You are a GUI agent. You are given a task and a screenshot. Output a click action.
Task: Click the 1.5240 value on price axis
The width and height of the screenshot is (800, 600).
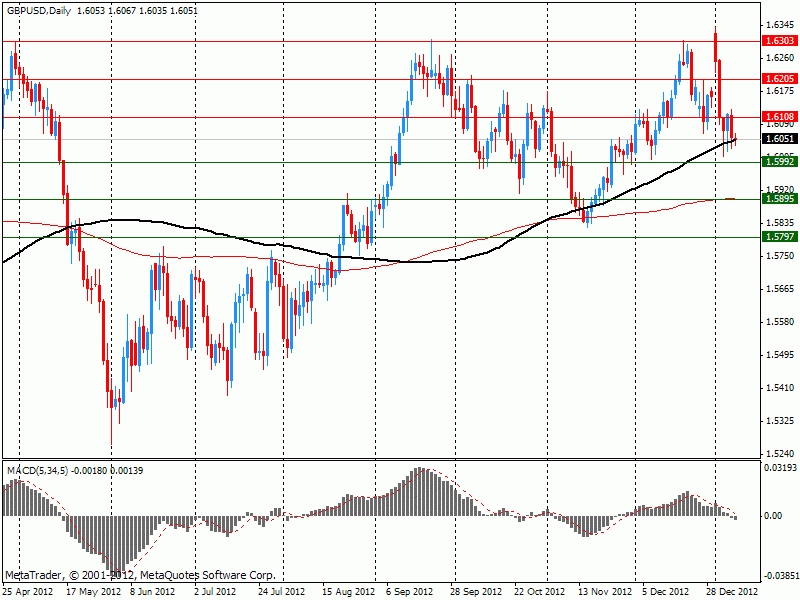click(777, 453)
